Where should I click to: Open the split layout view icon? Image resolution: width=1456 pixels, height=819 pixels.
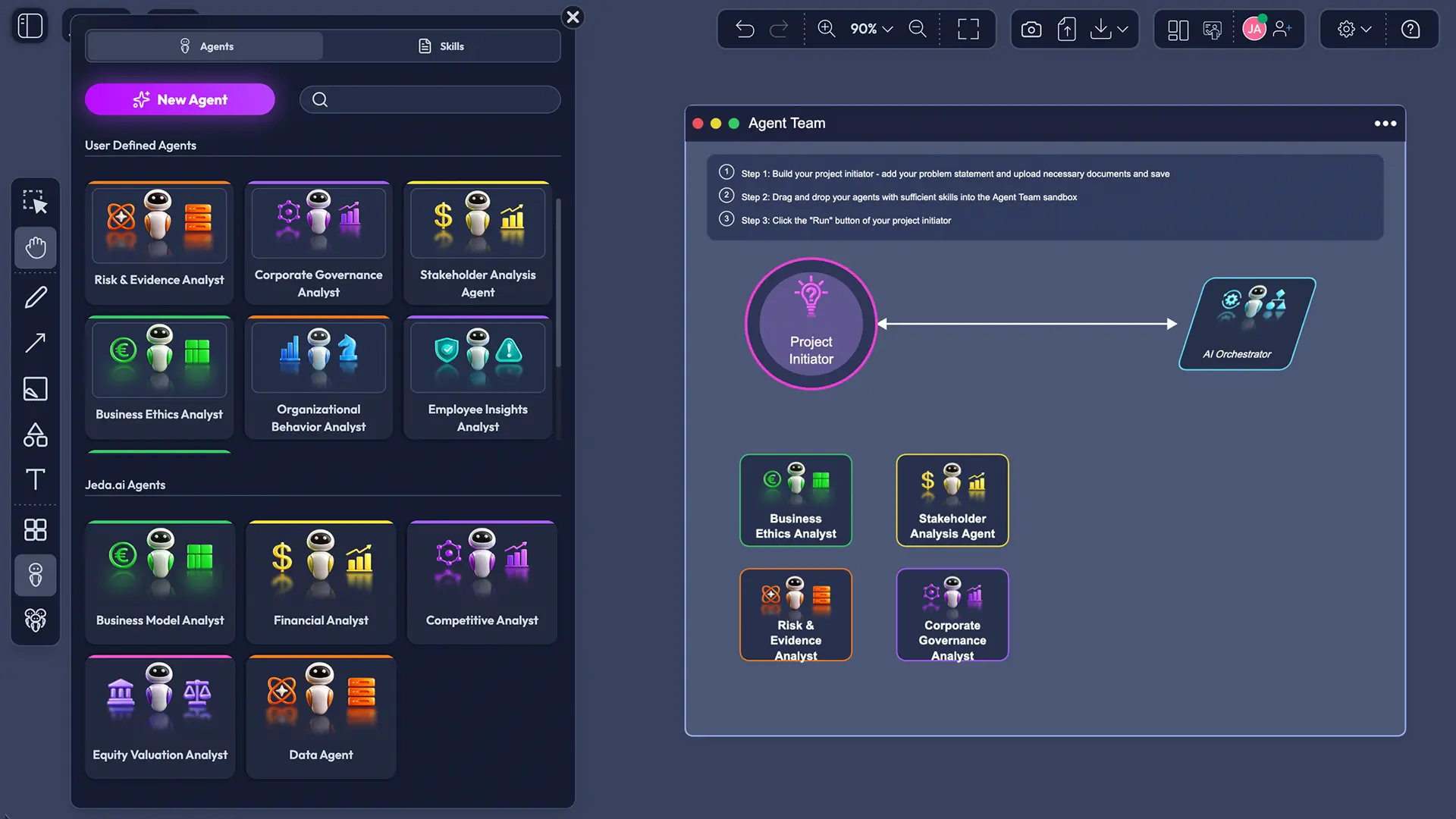tap(1178, 29)
